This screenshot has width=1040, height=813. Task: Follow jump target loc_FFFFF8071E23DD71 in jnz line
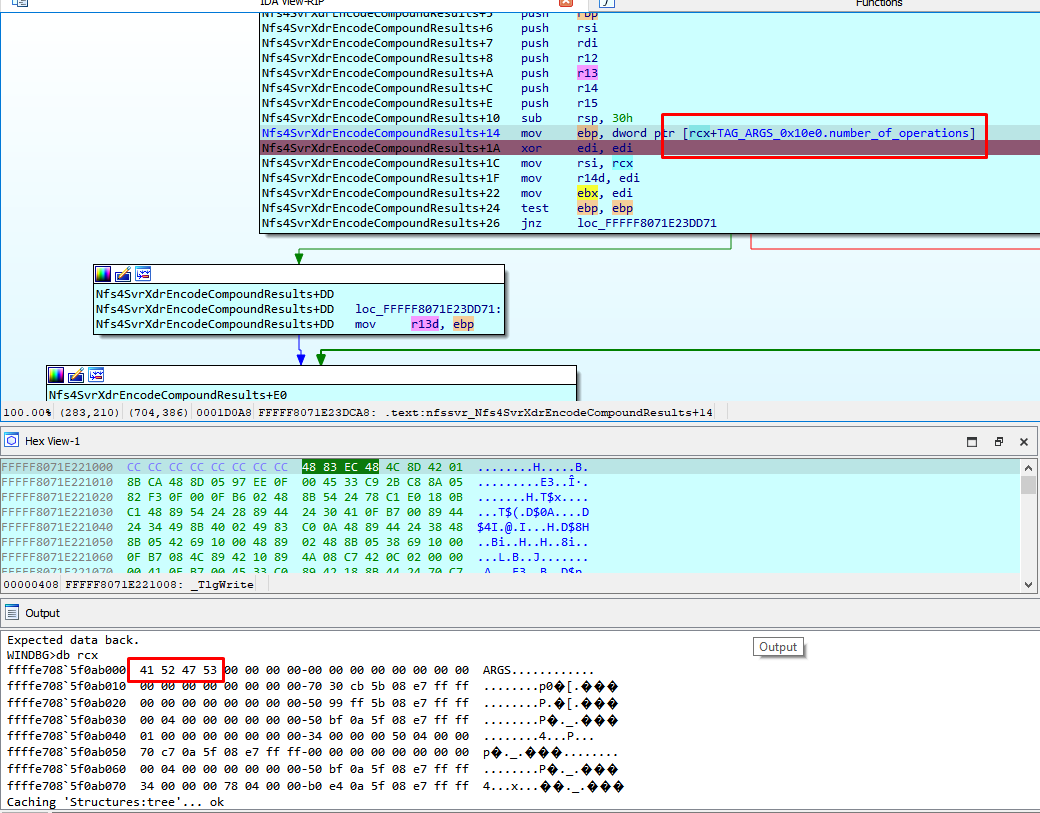click(647, 223)
